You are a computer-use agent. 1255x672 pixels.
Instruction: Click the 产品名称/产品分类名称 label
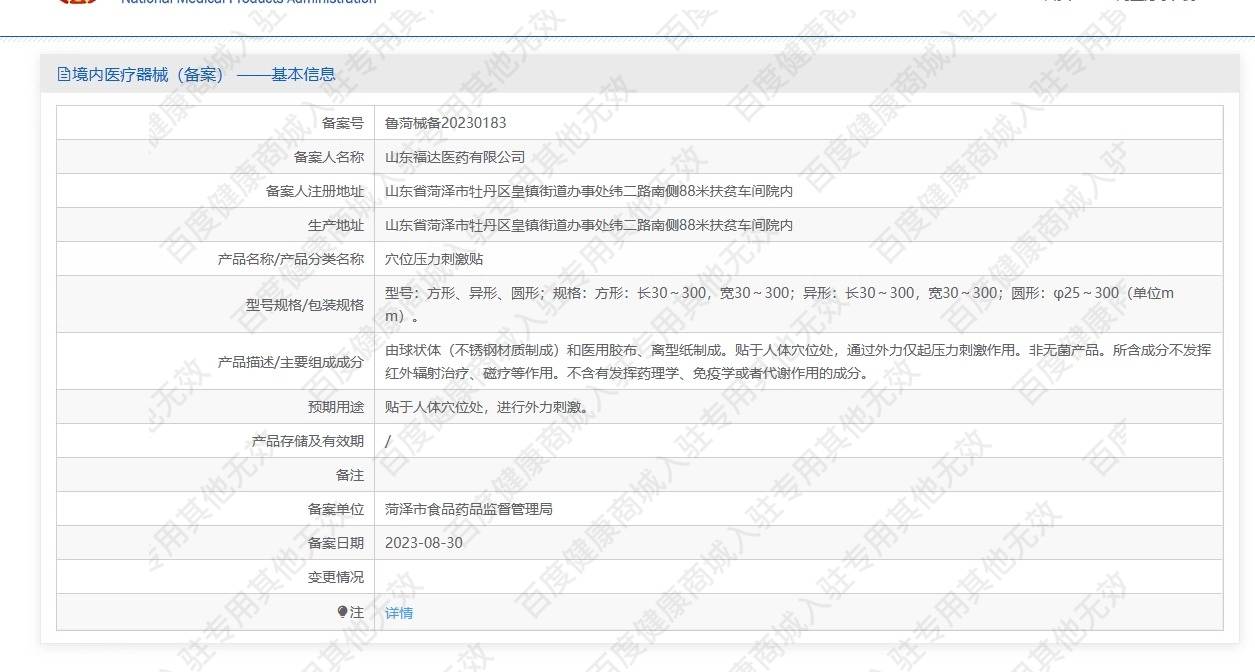[x=291, y=259]
